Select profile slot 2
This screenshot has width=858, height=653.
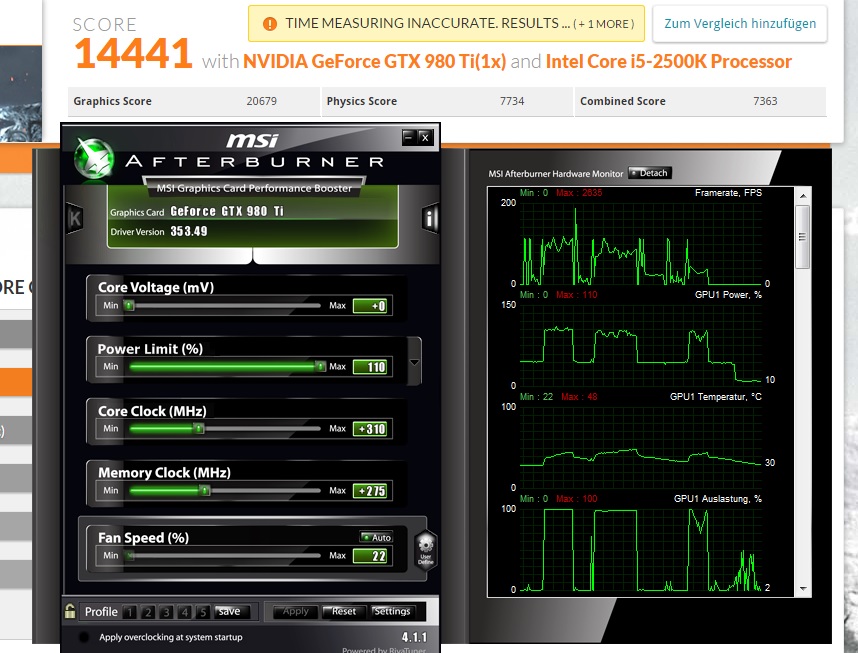[148, 612]
